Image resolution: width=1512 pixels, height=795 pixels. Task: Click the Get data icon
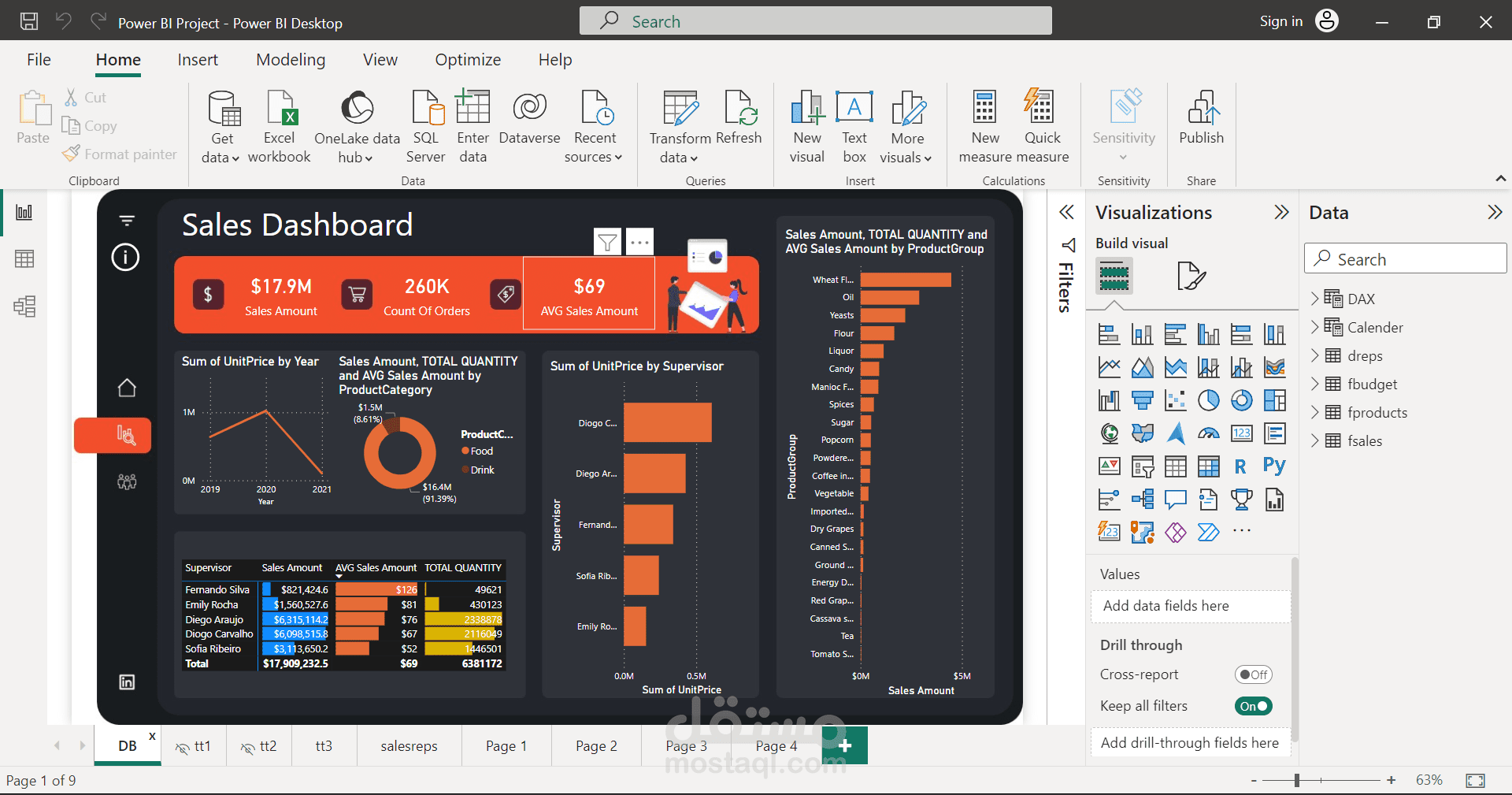pyautogui.click(x=224, y=108)
